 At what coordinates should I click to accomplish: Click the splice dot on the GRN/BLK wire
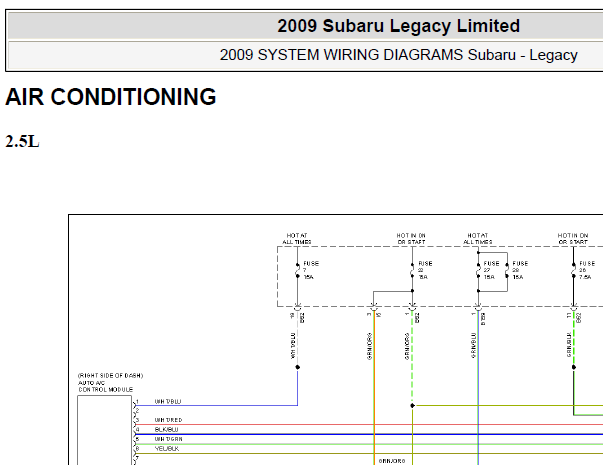point(573,367)
